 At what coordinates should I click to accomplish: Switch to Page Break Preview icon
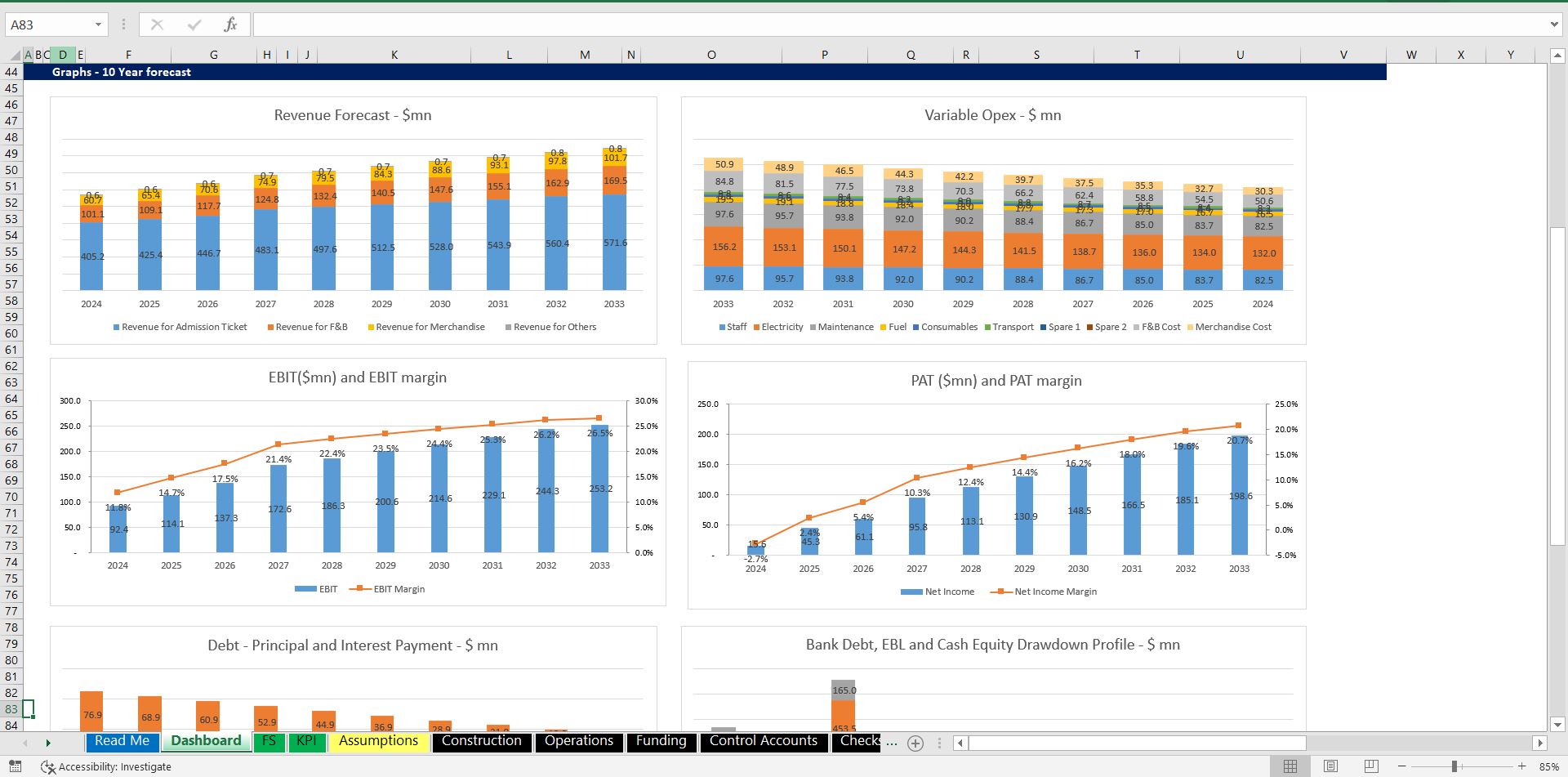(x=1371, y=766)
